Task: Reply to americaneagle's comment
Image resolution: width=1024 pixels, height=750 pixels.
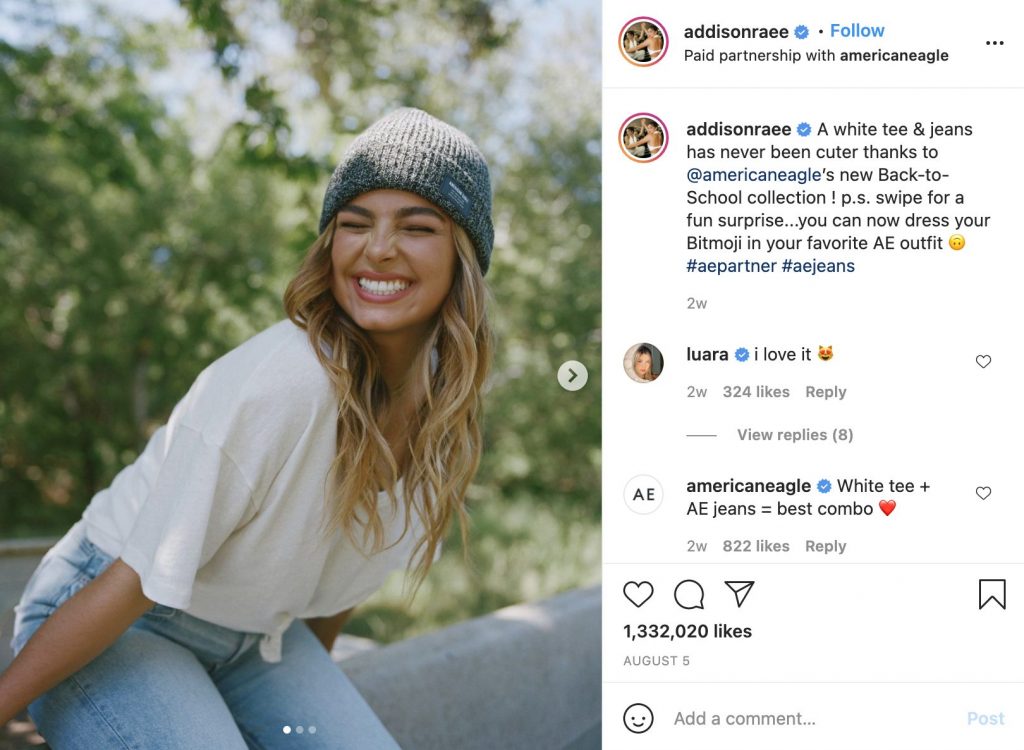Action: pyautogui.click(x=825, y=546)
